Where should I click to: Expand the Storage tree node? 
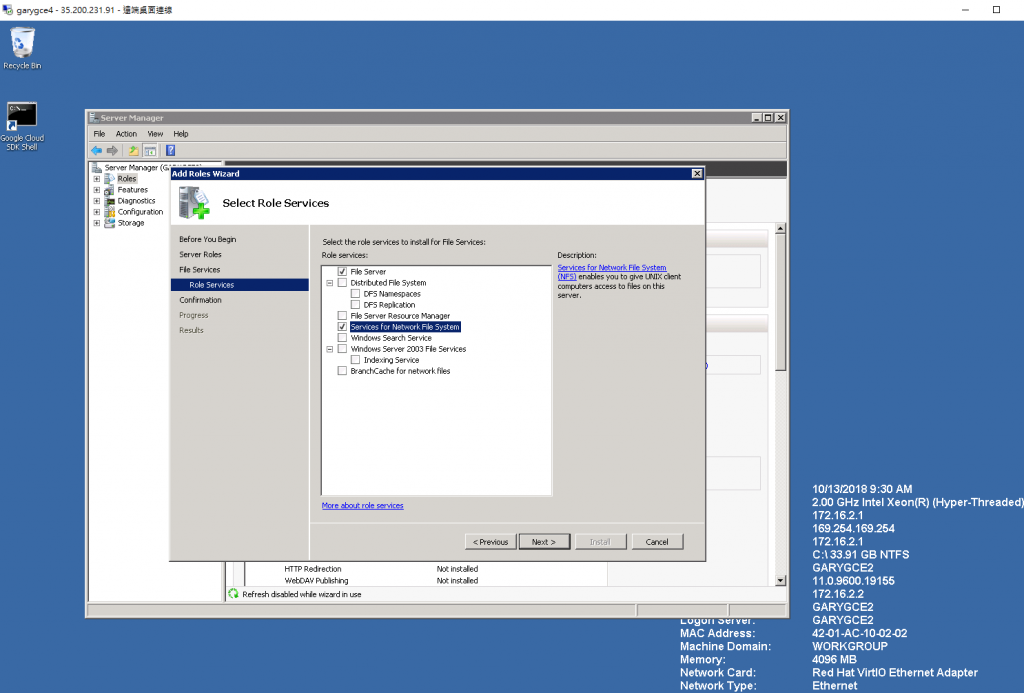[x=97, y=223]
